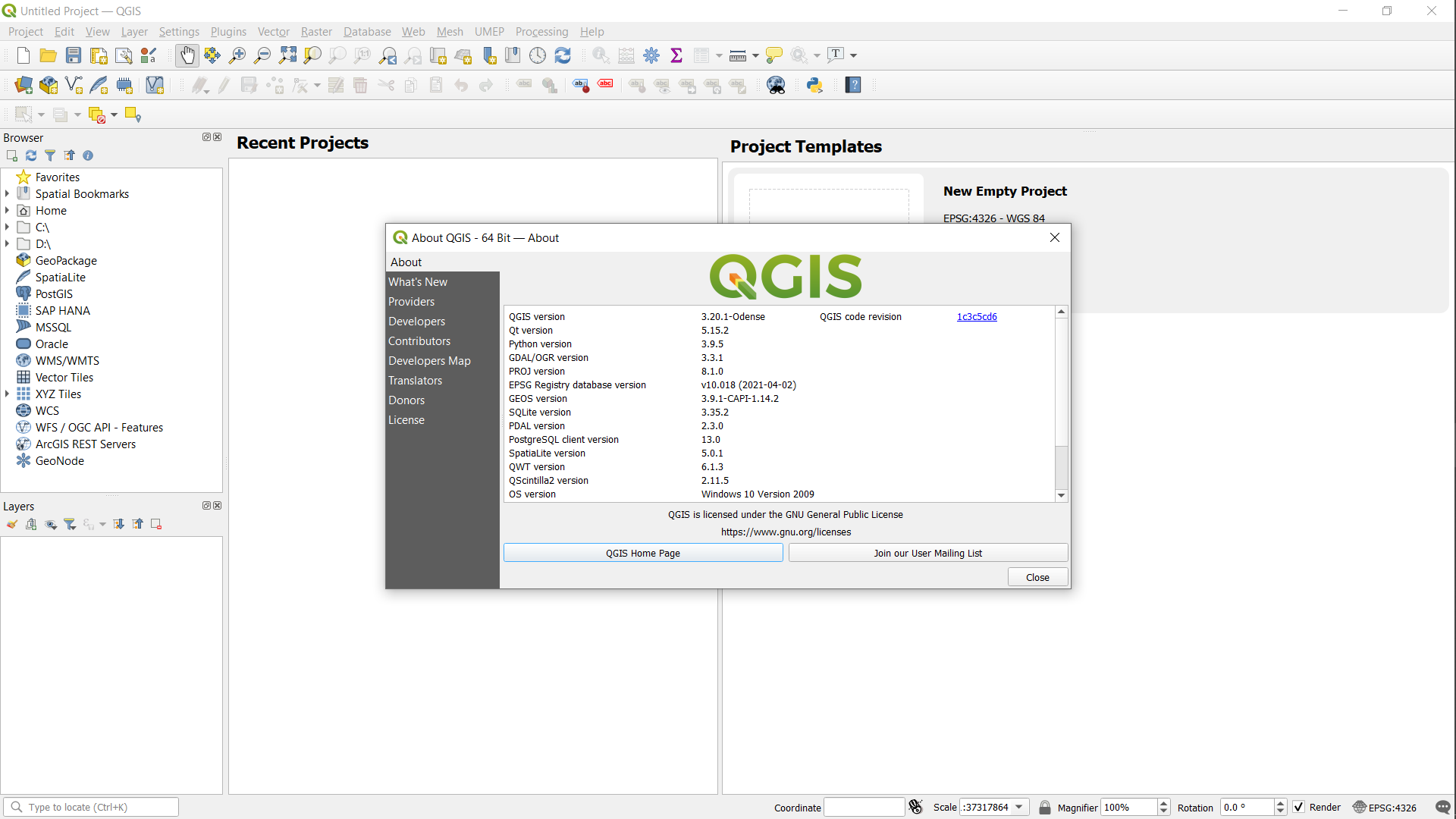Expand the Spatial Bookmarks tree node
The height and width of the screenshot is (819, 1456).
point(7,194)
